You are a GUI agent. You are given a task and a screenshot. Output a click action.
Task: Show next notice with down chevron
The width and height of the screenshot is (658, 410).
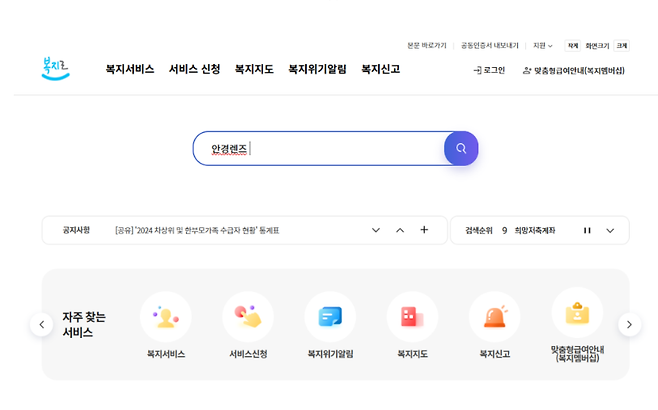point(376,230)
